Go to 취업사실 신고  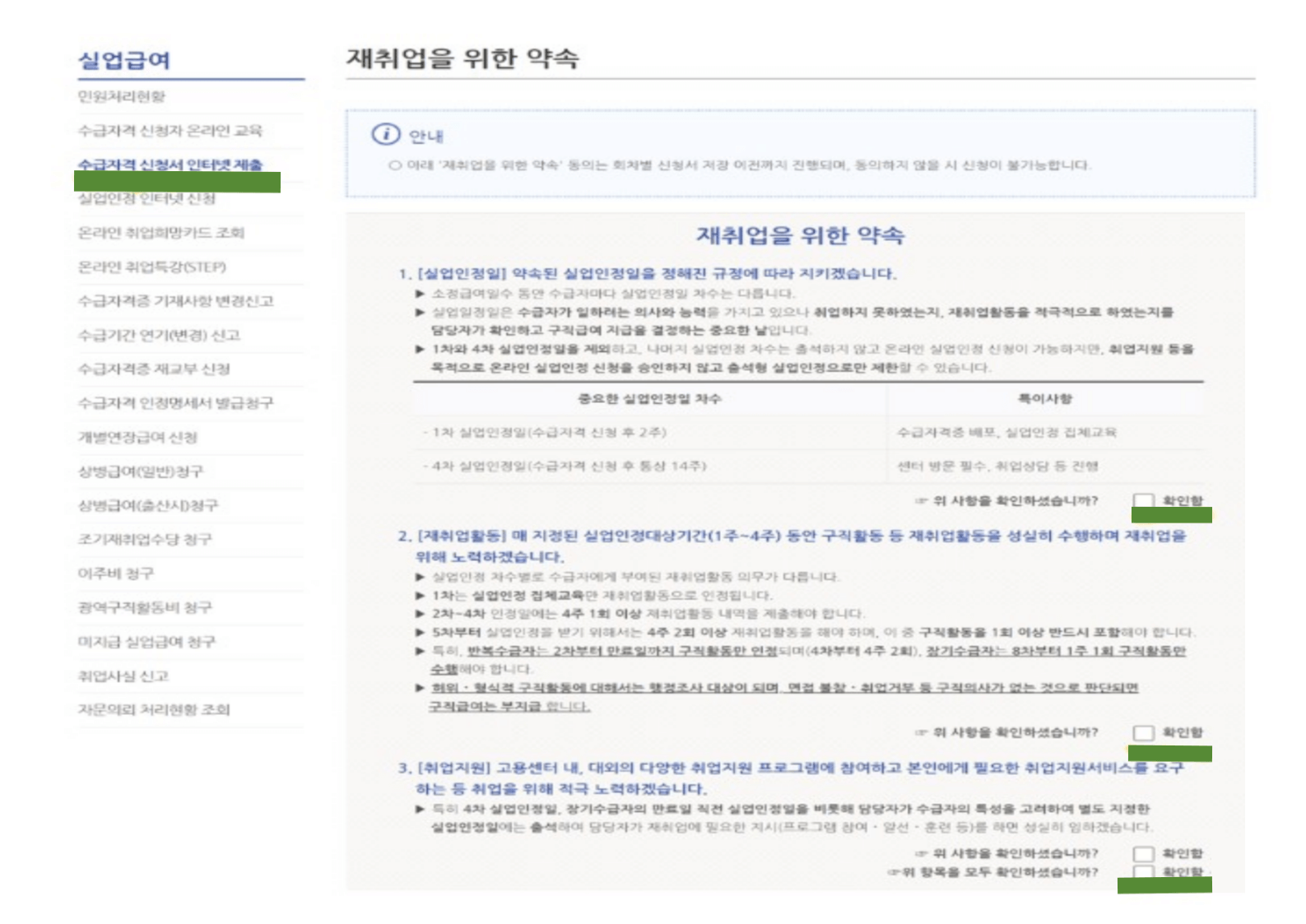[x=123, y=676]
